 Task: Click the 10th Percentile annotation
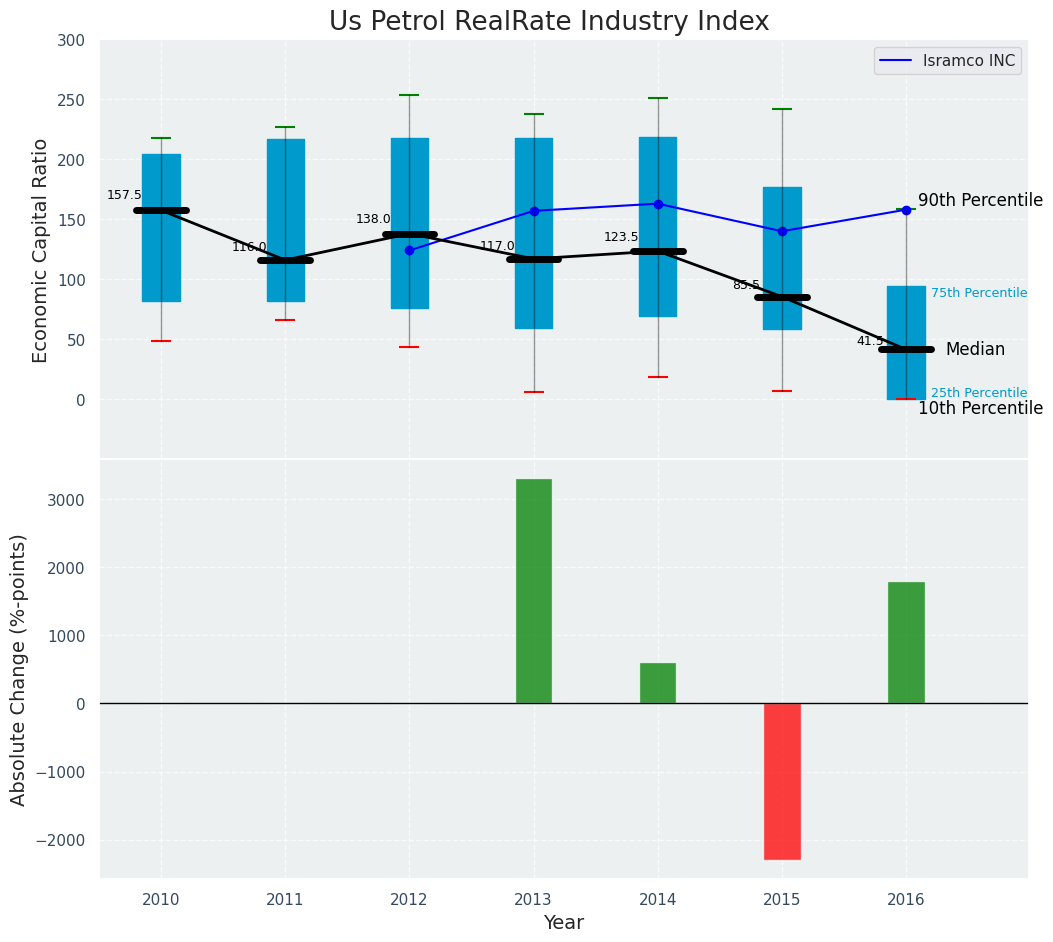coord(979,408)
